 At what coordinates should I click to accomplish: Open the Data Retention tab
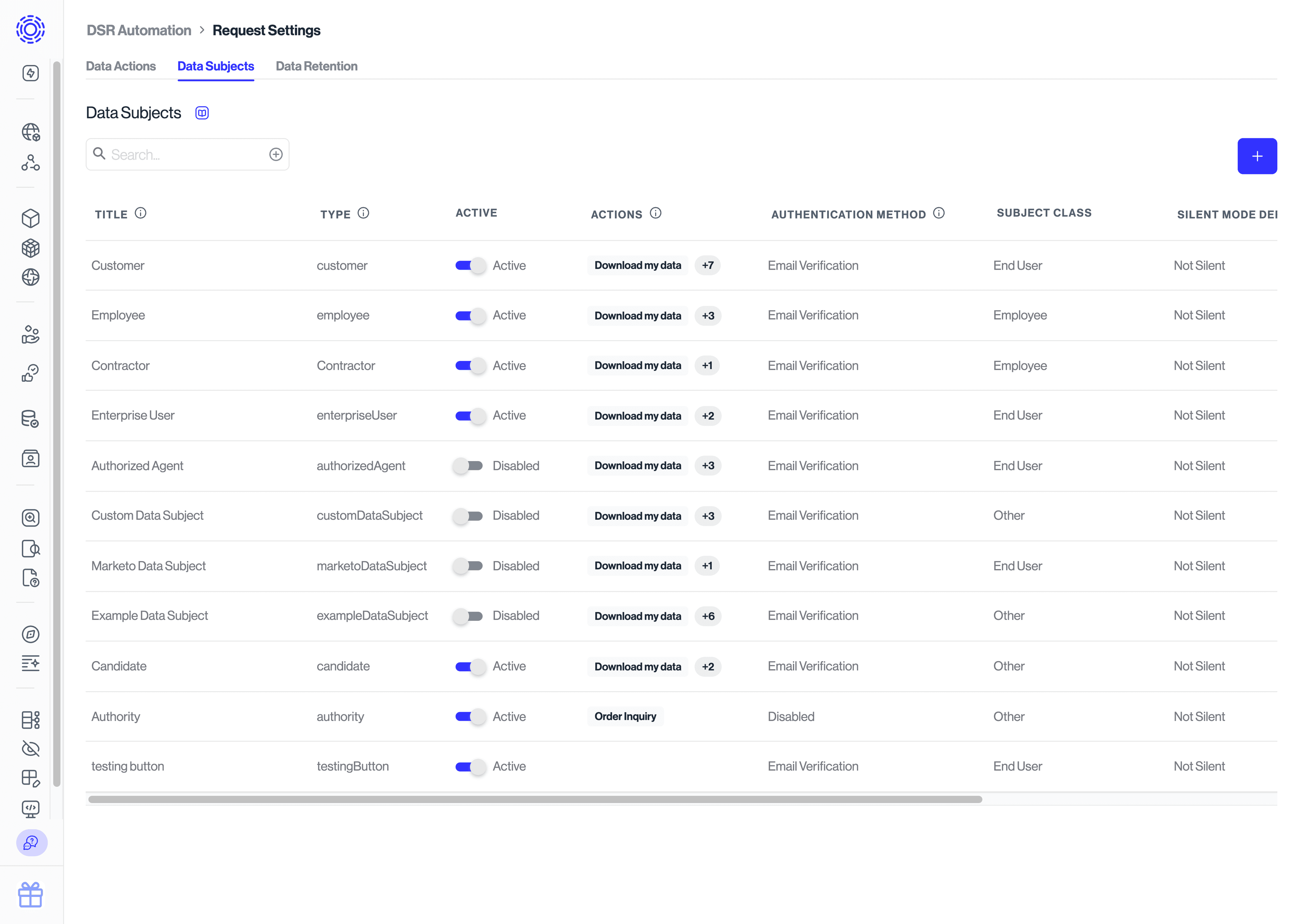click(x=316, y=66)
